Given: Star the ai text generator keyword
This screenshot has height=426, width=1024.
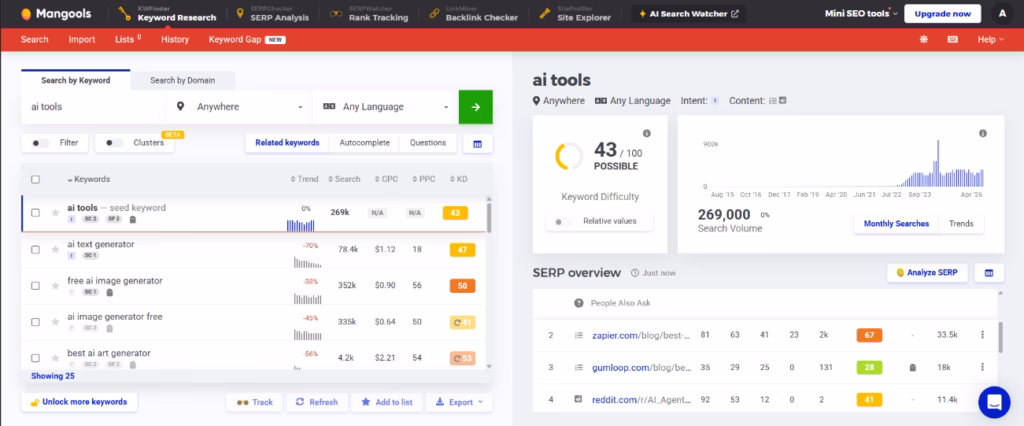Looking at the screenshot, I should [x=56, y=250].
